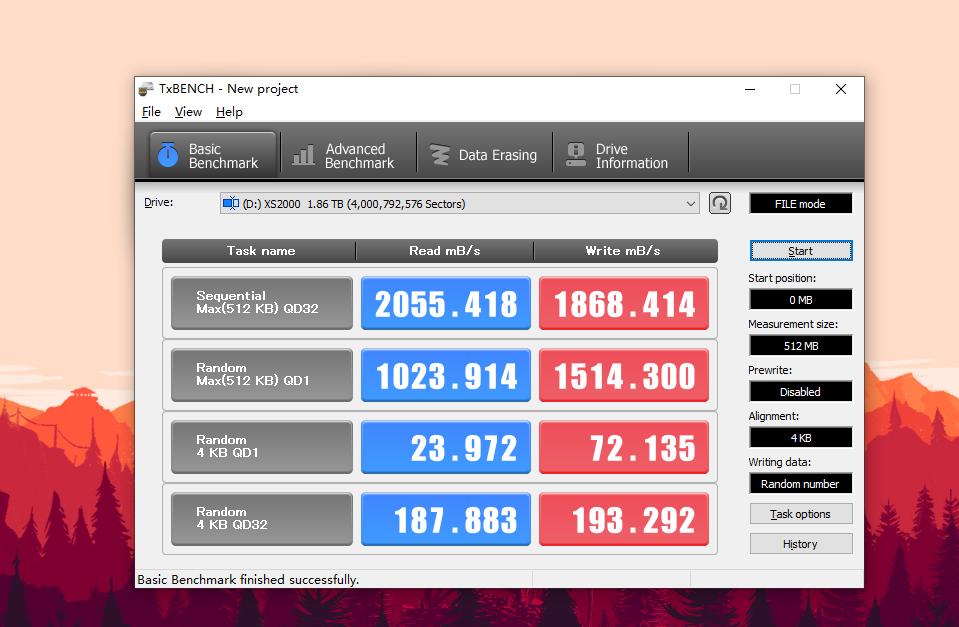The image size is (959, 627).
Task: Click write result 72.135
Action: point(624,447)
